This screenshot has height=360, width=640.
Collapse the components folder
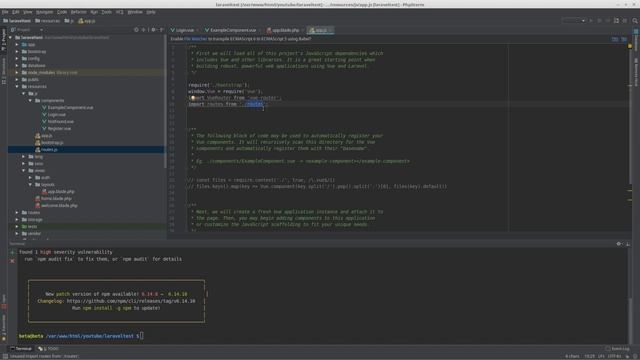(30, 100)
